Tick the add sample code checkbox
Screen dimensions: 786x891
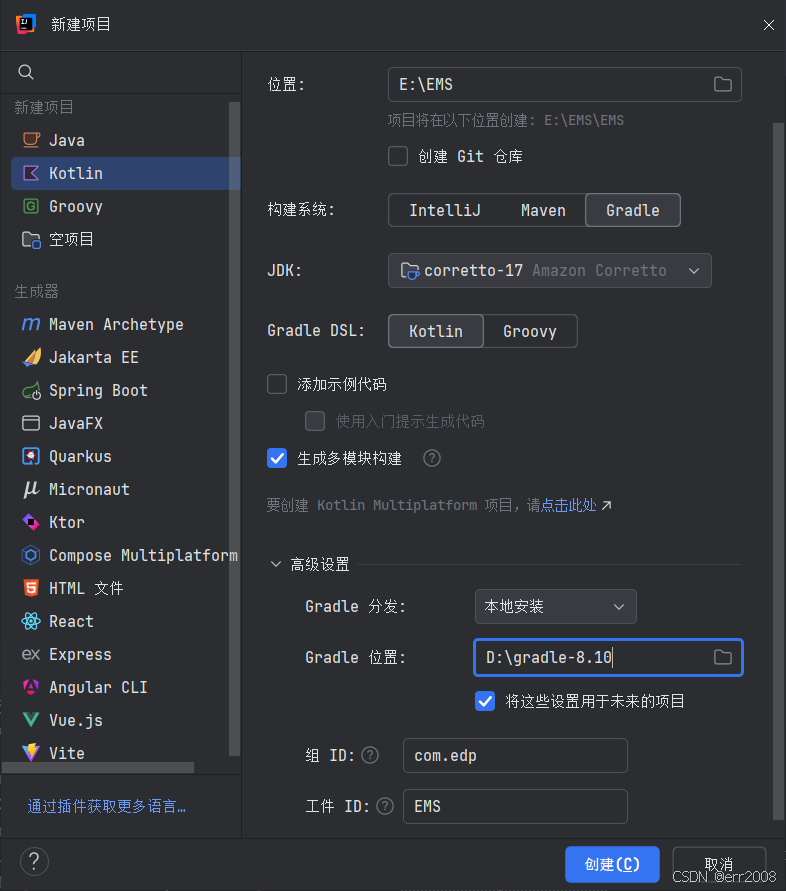click(277, 384)
